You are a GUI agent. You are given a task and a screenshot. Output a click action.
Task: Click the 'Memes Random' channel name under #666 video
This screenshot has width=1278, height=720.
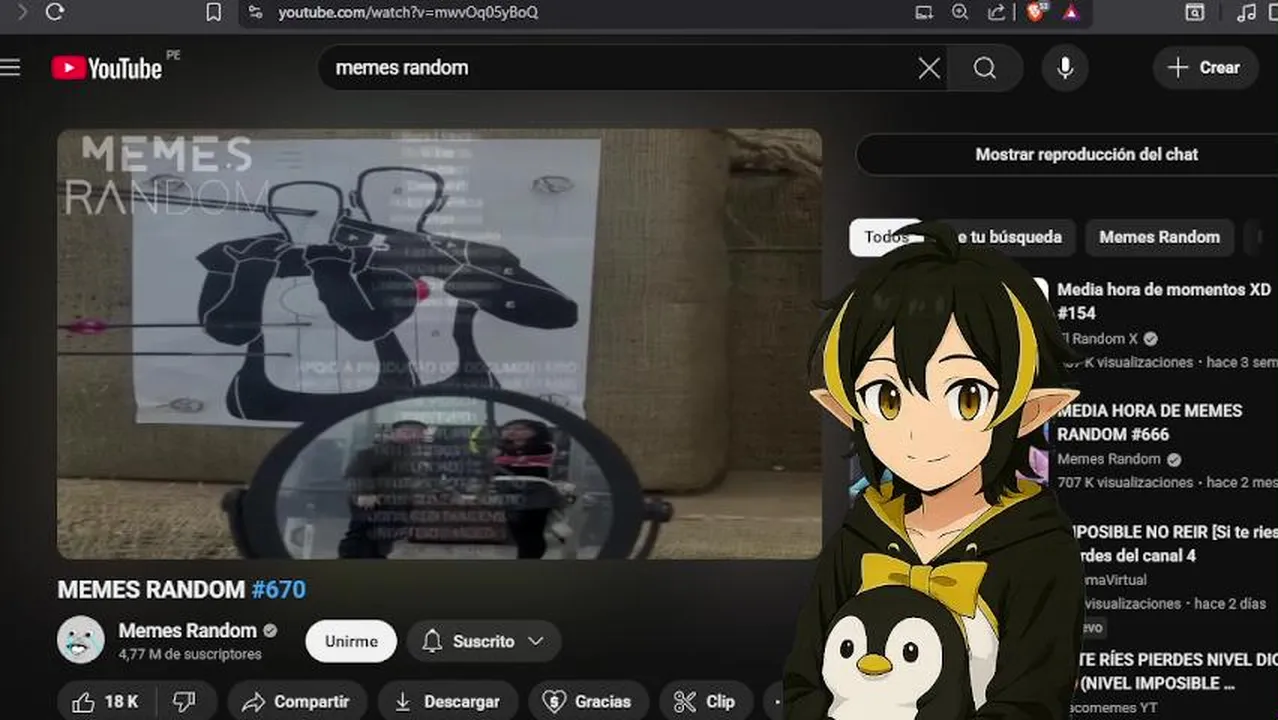pos(1109,459)
